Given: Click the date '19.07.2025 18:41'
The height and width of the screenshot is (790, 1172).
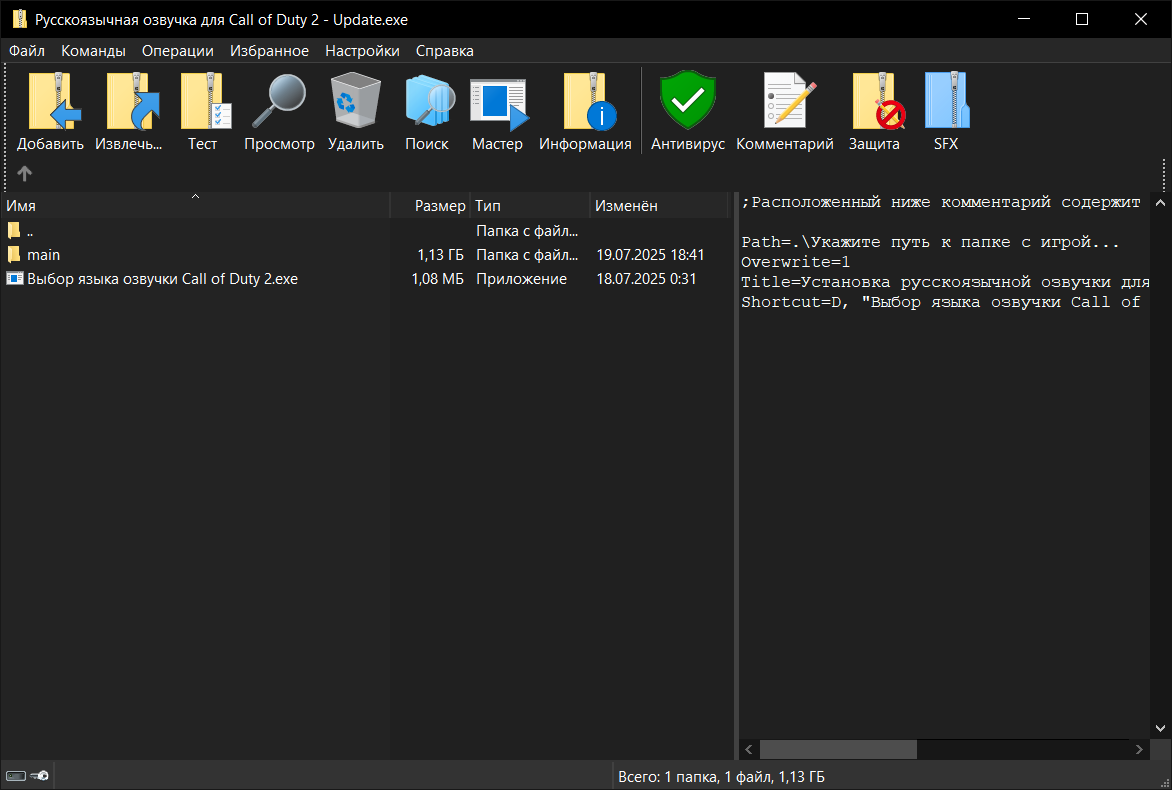Looking at the screenshot, I should pyautogui.click(x=650, y=255).
